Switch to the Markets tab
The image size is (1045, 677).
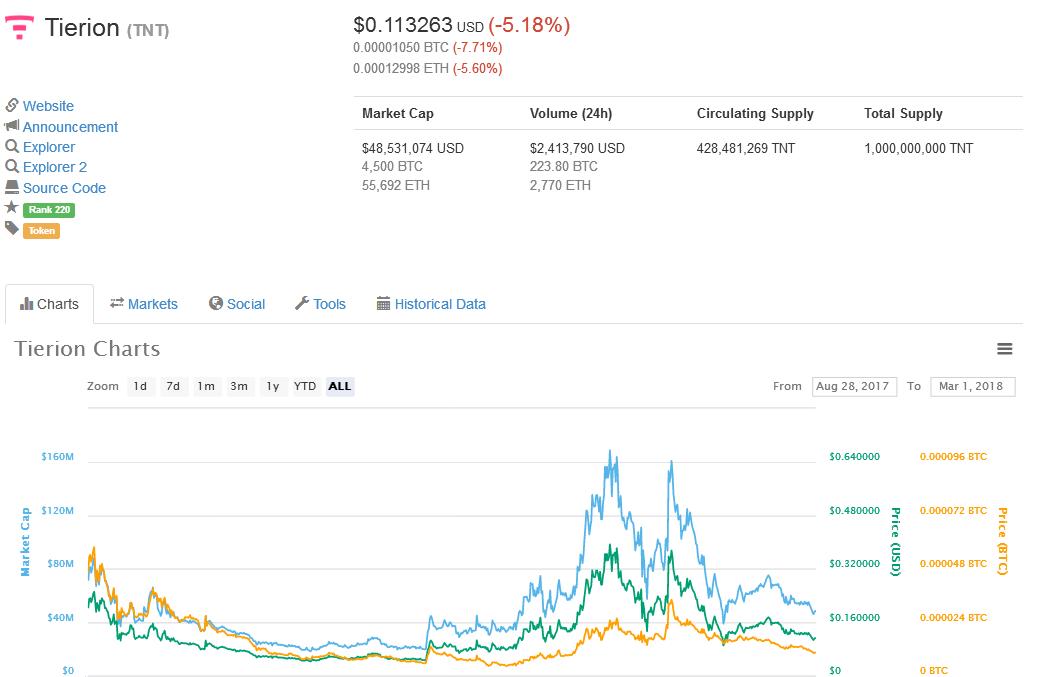pyautogui.click(x=144, y=304)
